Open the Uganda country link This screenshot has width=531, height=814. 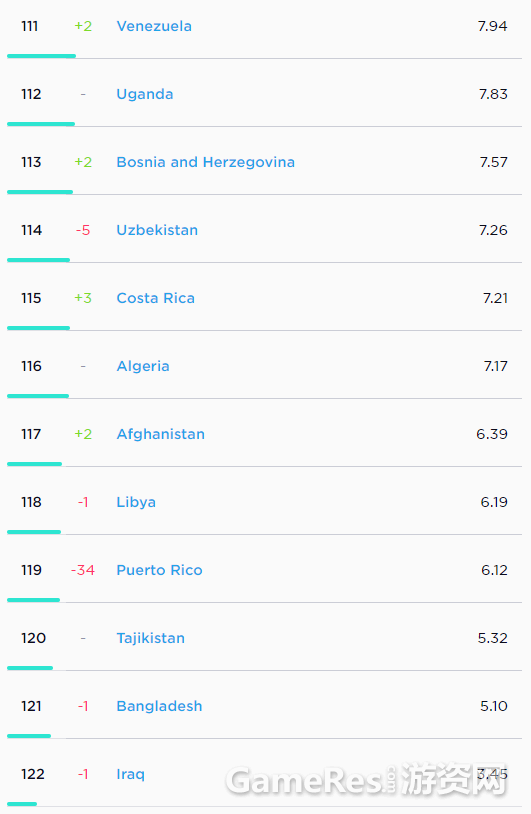tap(145, 94)
